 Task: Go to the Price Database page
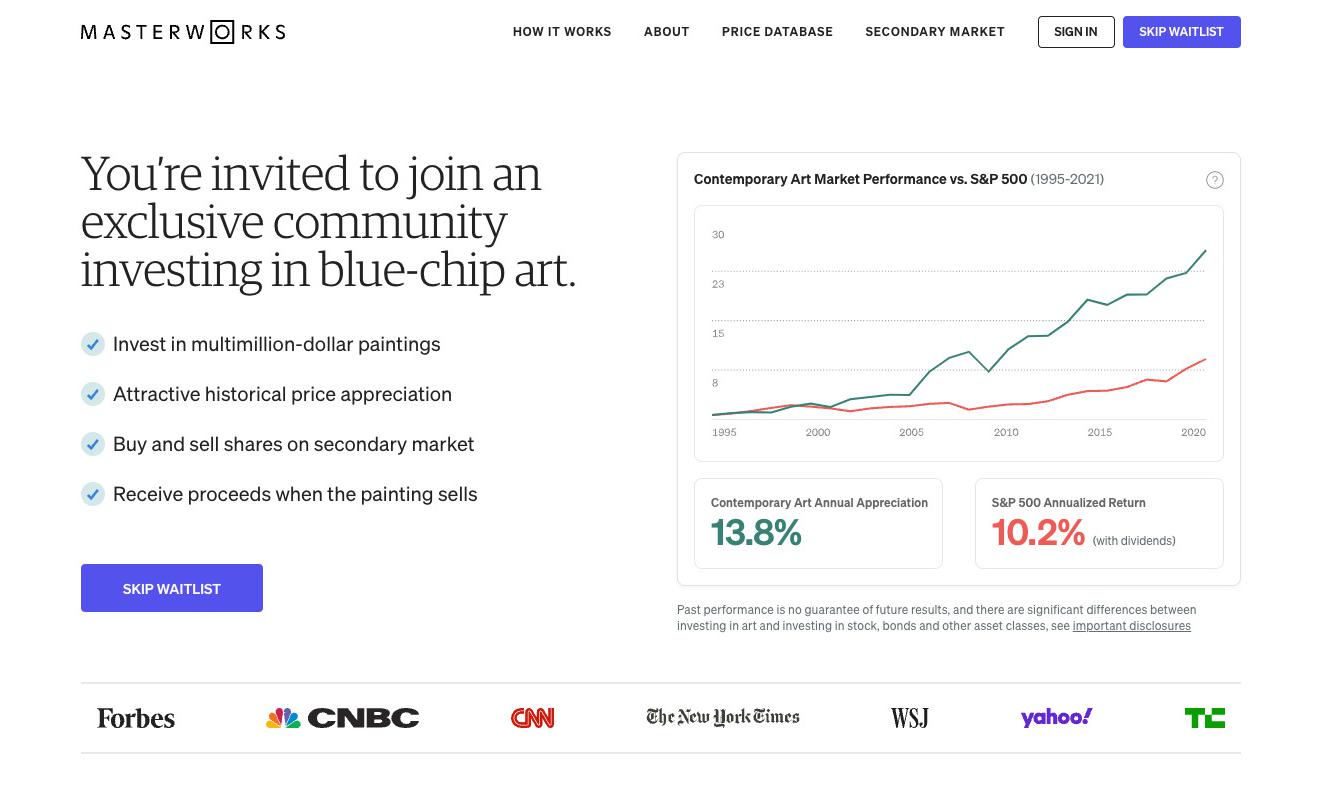pos(777,32)
